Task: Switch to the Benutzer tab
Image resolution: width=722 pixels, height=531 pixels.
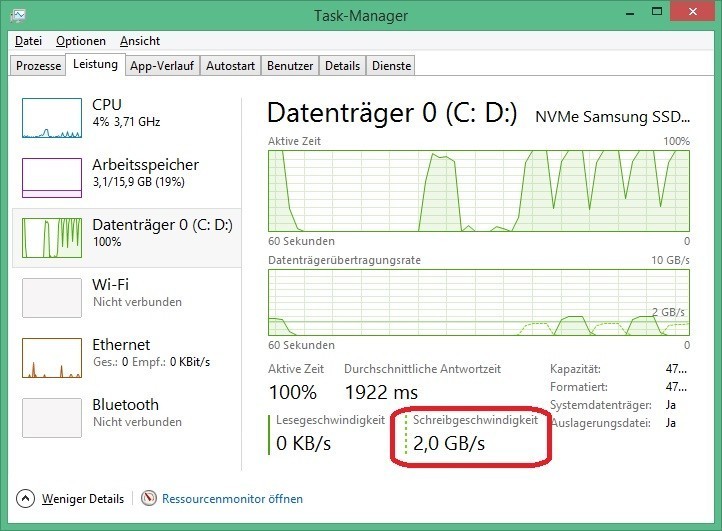Action: point(291,66)
